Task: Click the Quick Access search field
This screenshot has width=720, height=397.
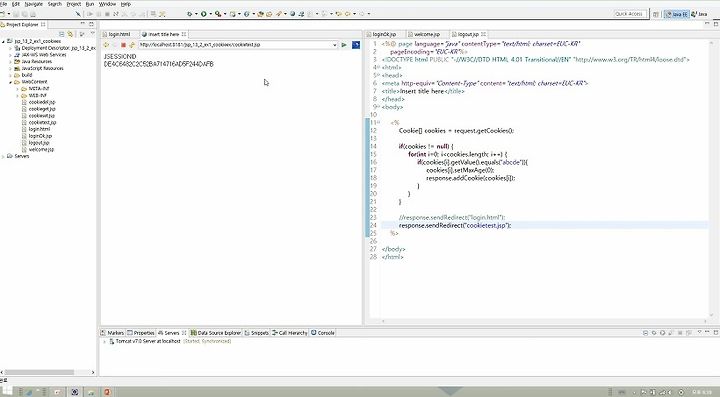Action: tap(630, 14)
